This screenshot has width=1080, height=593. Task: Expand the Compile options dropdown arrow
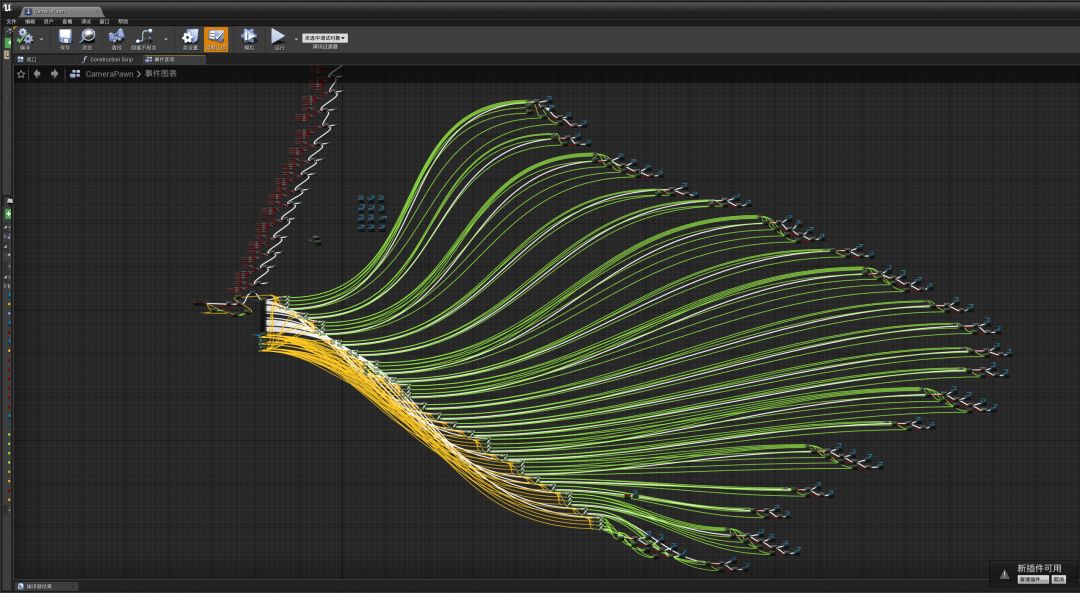tap(41, 39)
